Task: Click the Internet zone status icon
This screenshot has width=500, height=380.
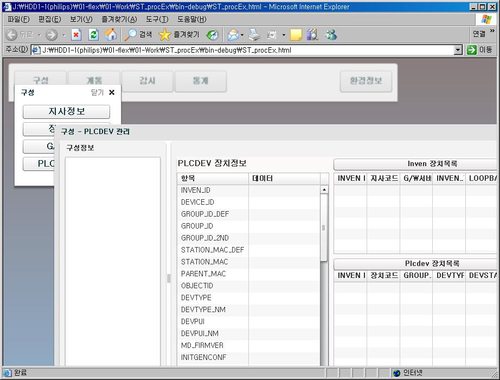Action: click(x=397, y=373)
